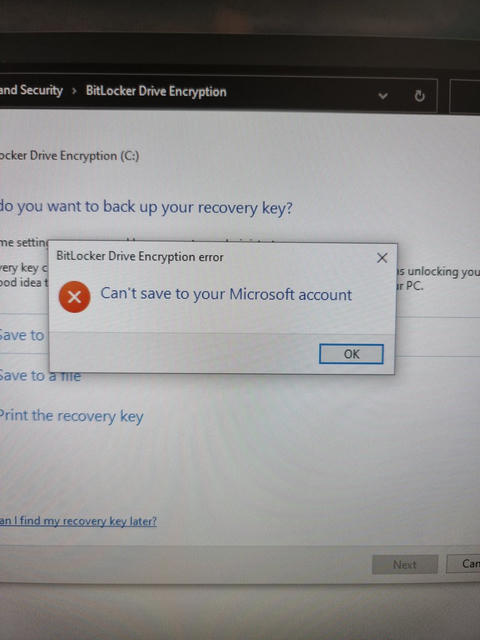The width and height of the screenshot is (480, 640).
Task: Choose 'Print the recovery key' option
Action: 71,416
